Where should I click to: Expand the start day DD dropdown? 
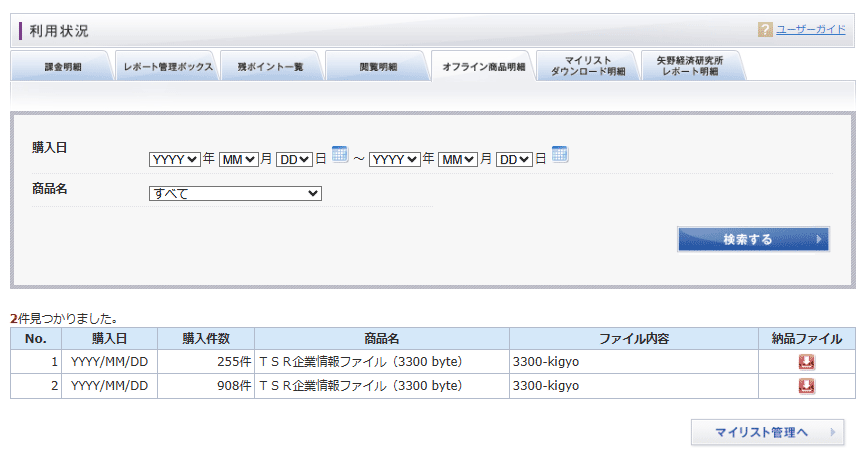coord(295,159)
